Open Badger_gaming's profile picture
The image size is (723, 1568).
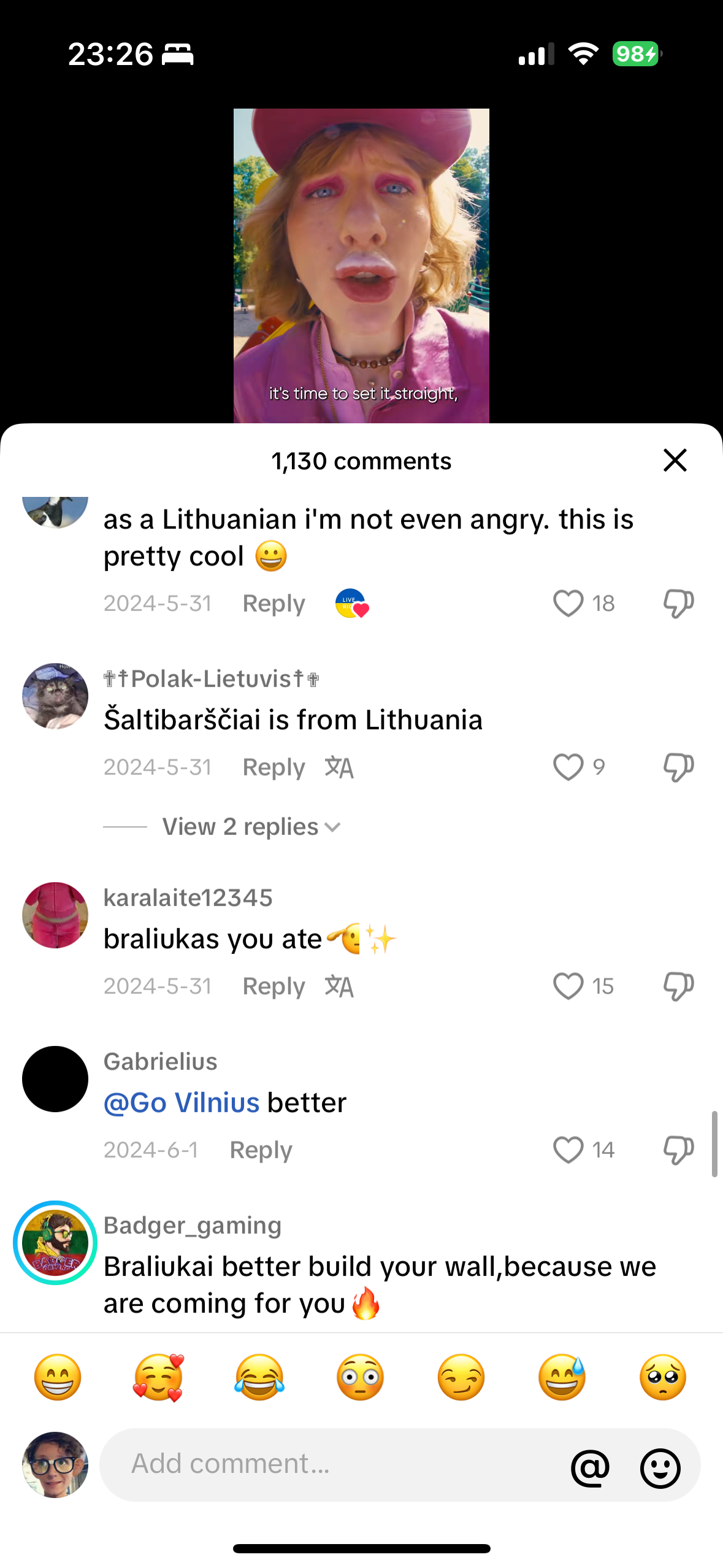[x=55, y=1242]
